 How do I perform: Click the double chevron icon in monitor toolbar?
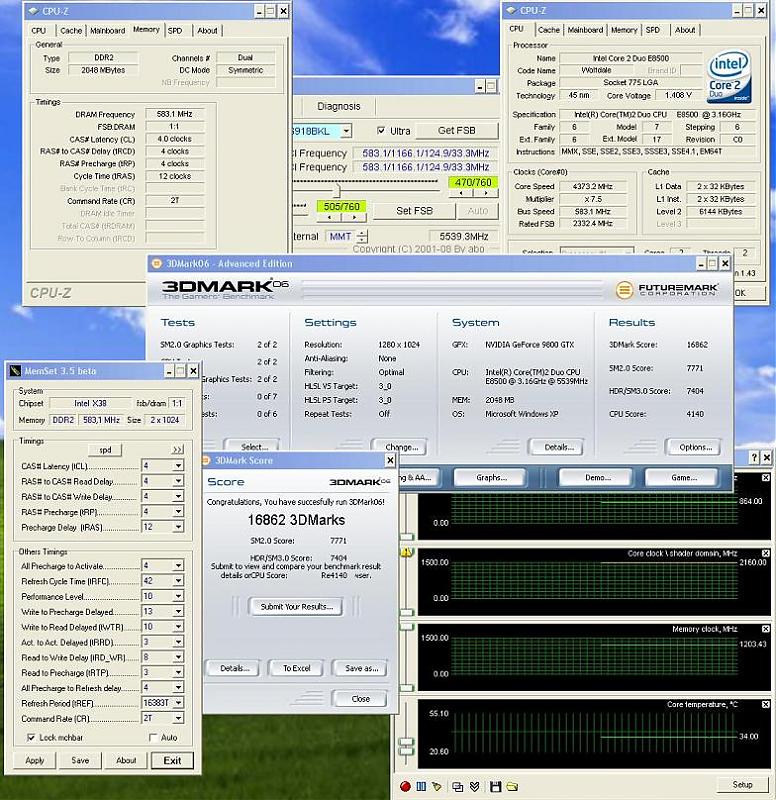[x=474, y=787]
